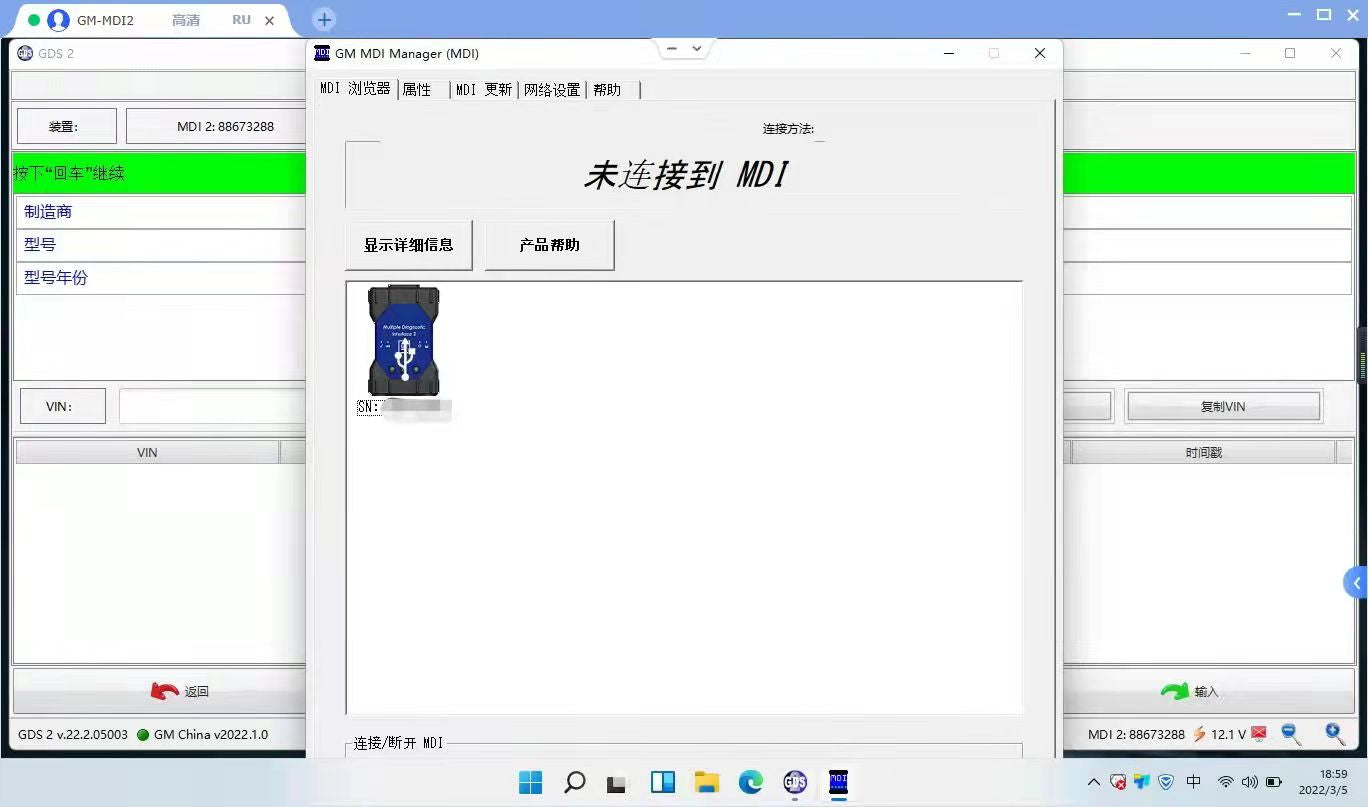Launch Microsoft Edge from taskbar
The height and width of the screenshot is (807, 1368).
[x=751, y=782]
